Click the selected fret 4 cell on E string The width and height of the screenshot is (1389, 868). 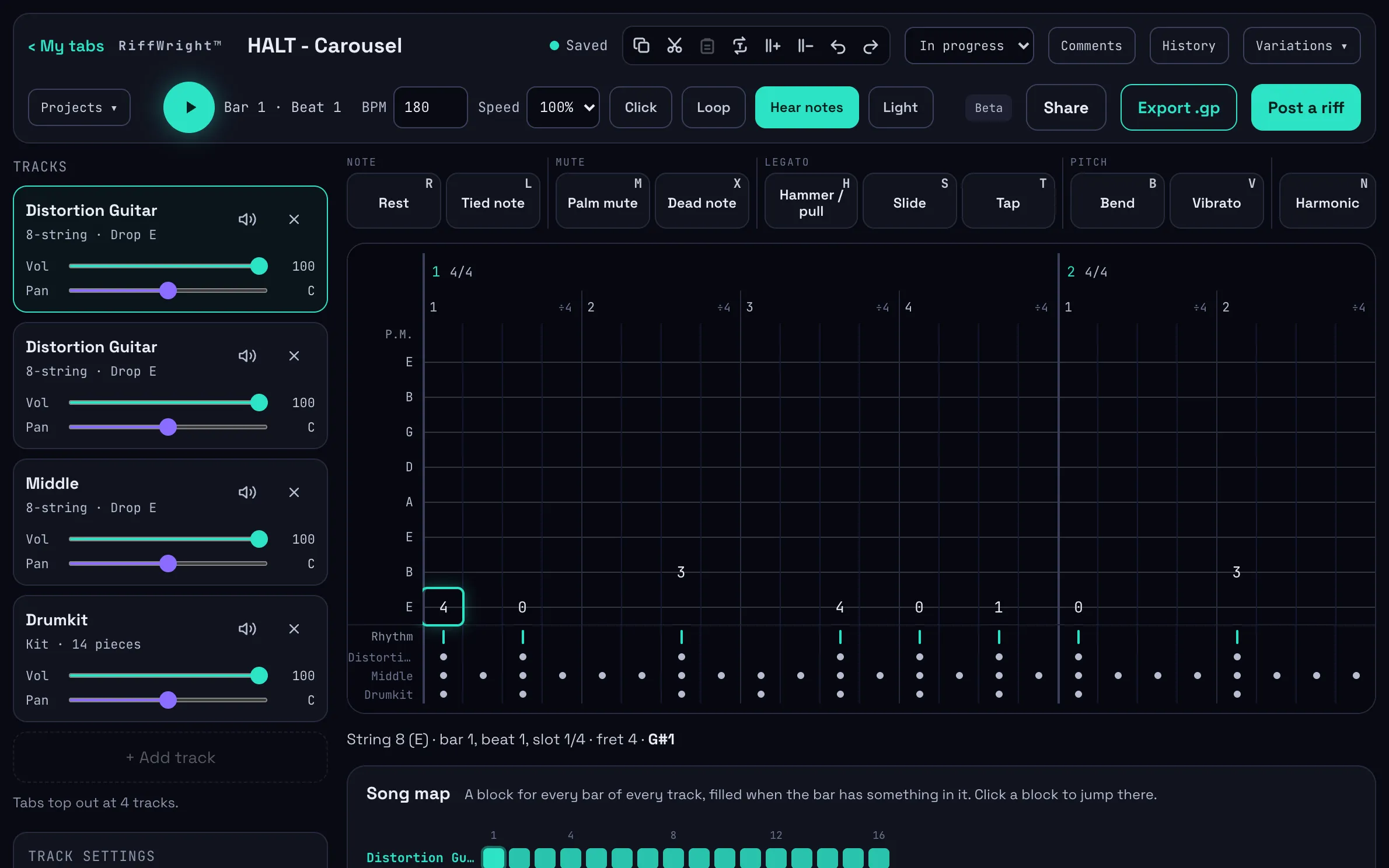click(444, 607)
